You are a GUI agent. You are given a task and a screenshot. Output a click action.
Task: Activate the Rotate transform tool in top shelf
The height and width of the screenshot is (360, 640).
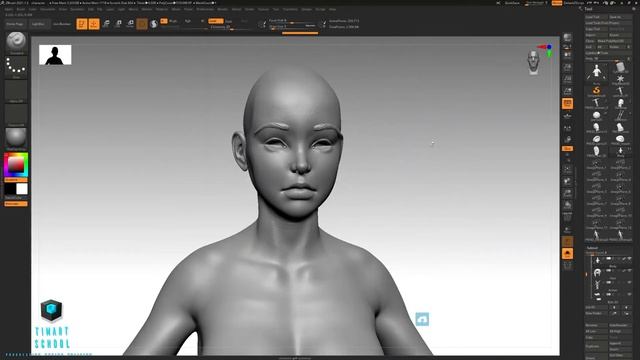point(130,24)
